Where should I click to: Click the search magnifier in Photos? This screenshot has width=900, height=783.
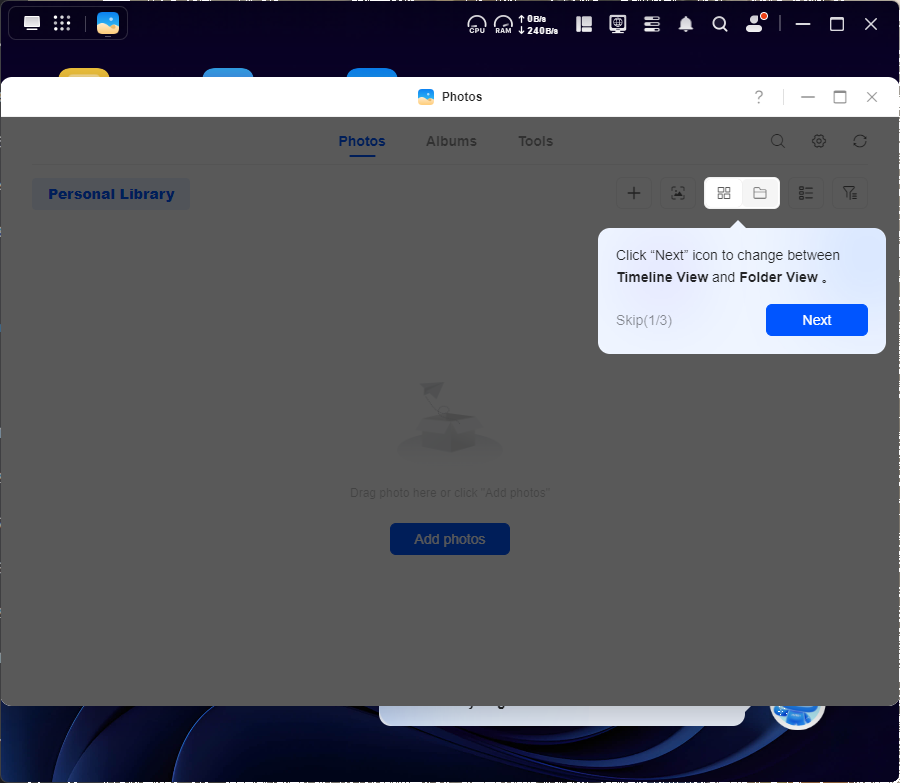(x=777, y=141)
